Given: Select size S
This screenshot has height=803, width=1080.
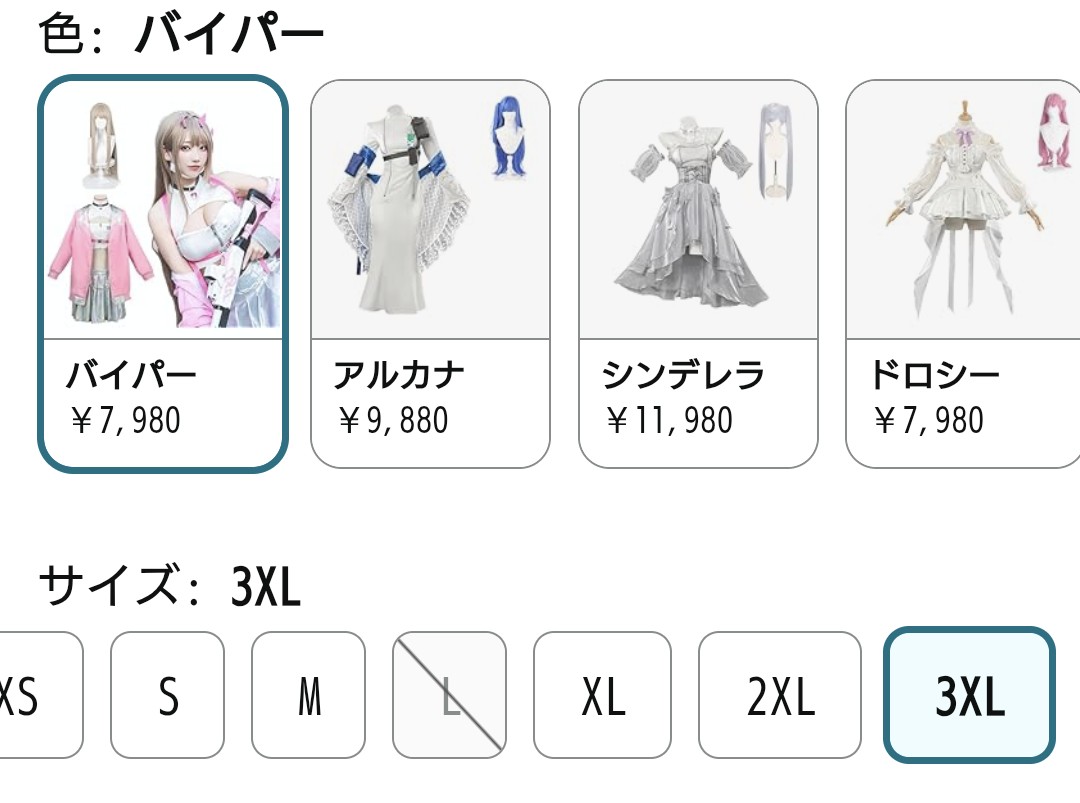Looking at the screenshot, I should click(167, 695).
